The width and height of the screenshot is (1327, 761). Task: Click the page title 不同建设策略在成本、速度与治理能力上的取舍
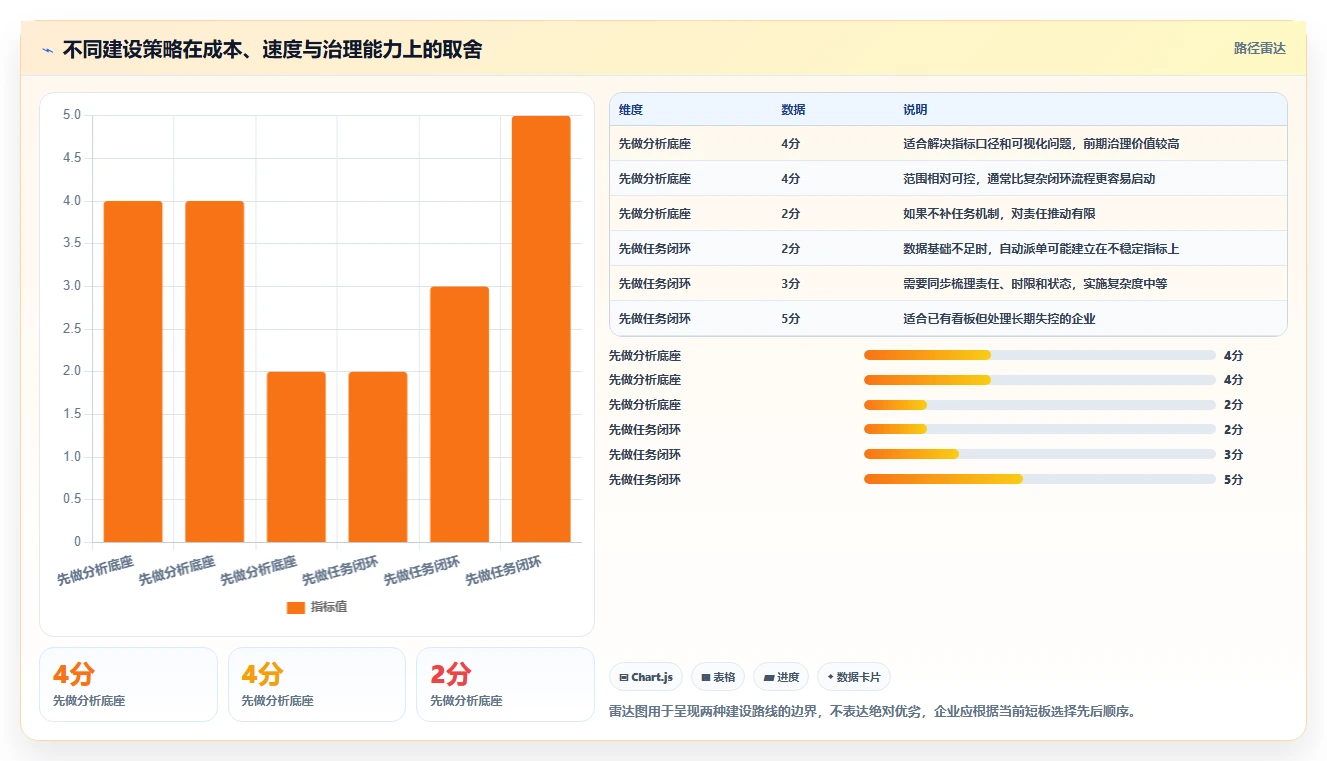click(272, 49)
